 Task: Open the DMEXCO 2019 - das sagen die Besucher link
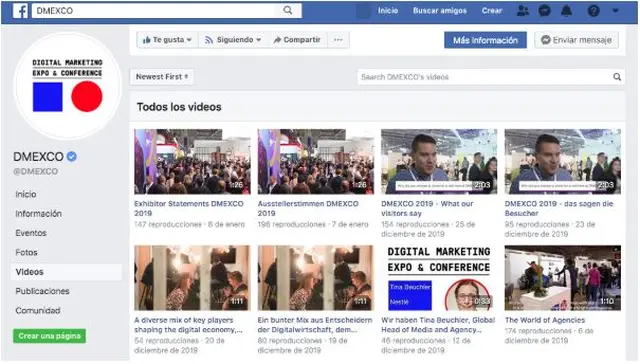click(x=559, y=208)
